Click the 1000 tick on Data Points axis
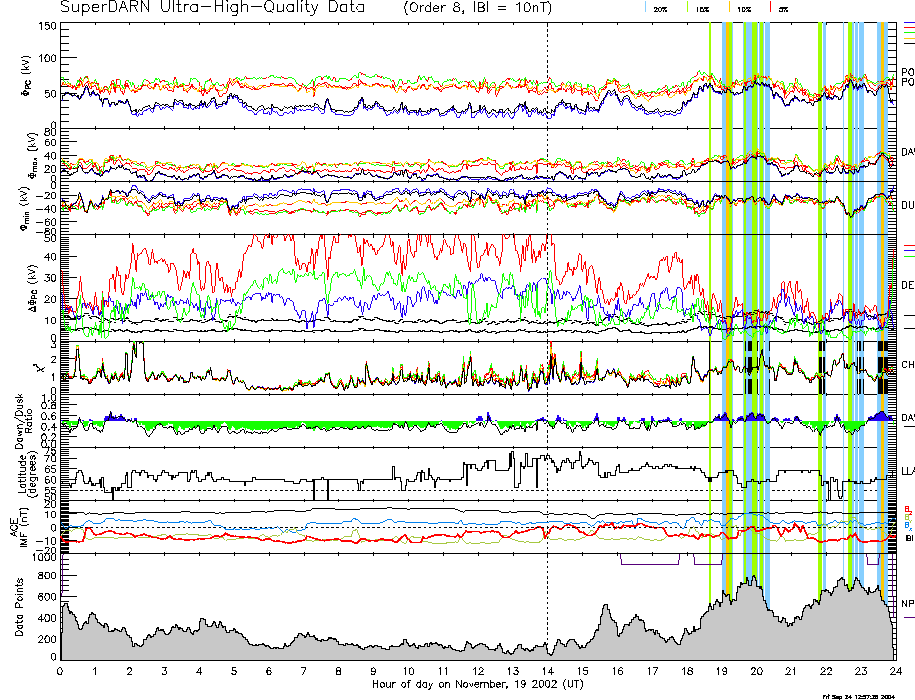The height and width of the screenshot is (700, 915). 43,558
